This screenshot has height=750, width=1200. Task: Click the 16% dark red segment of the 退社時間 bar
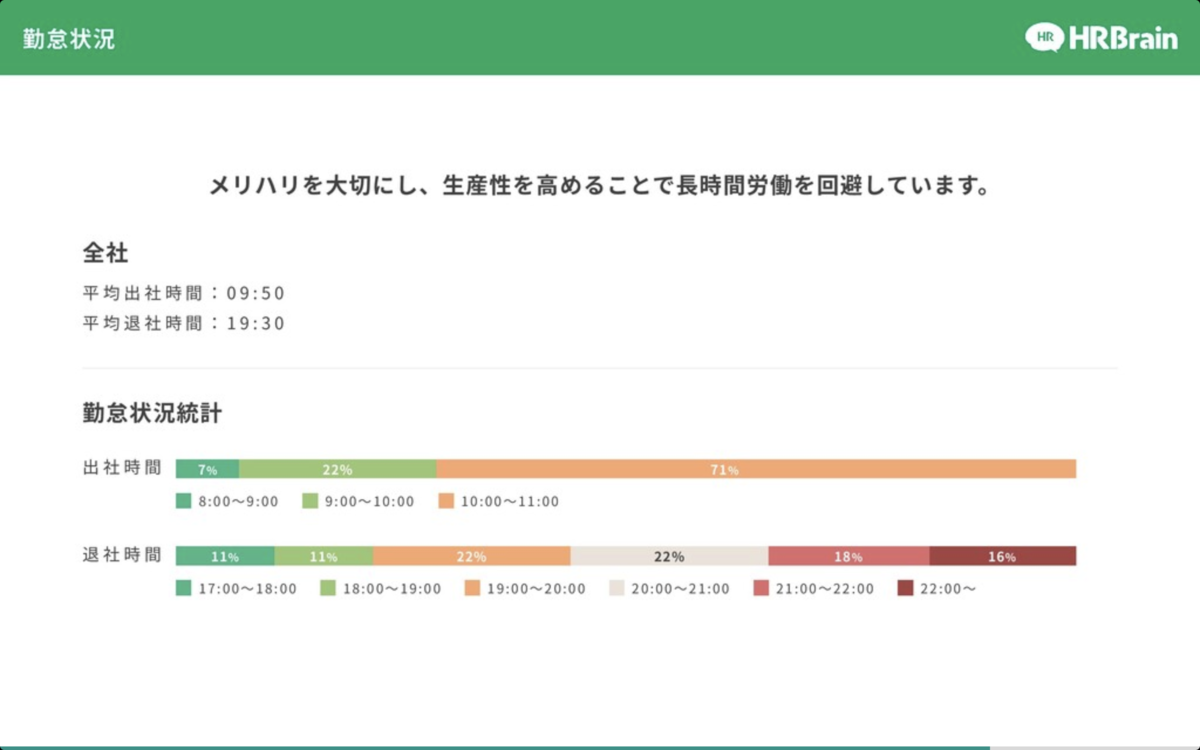tap(1003, 556)
